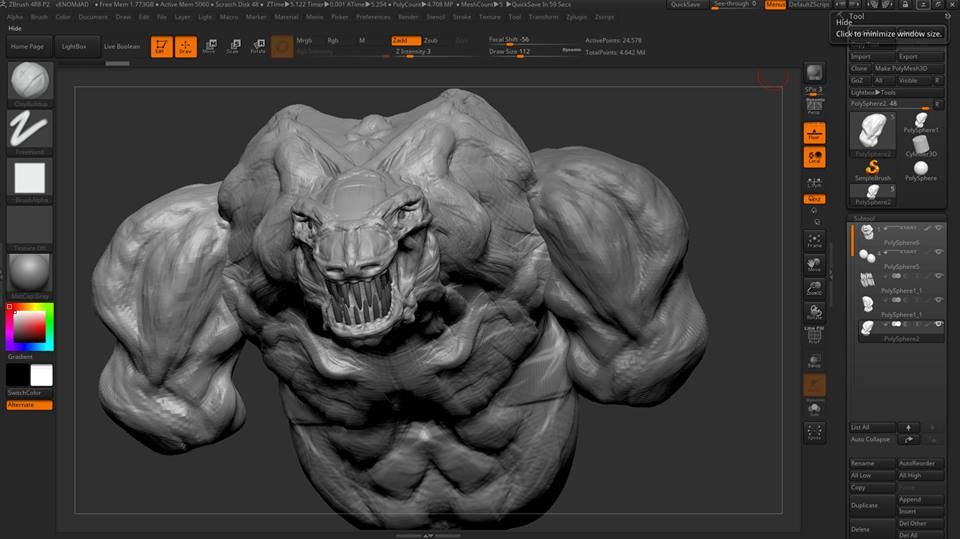
Task: Choose the Scale transform tool in top shelf
Action: click(x=233, y=46)
